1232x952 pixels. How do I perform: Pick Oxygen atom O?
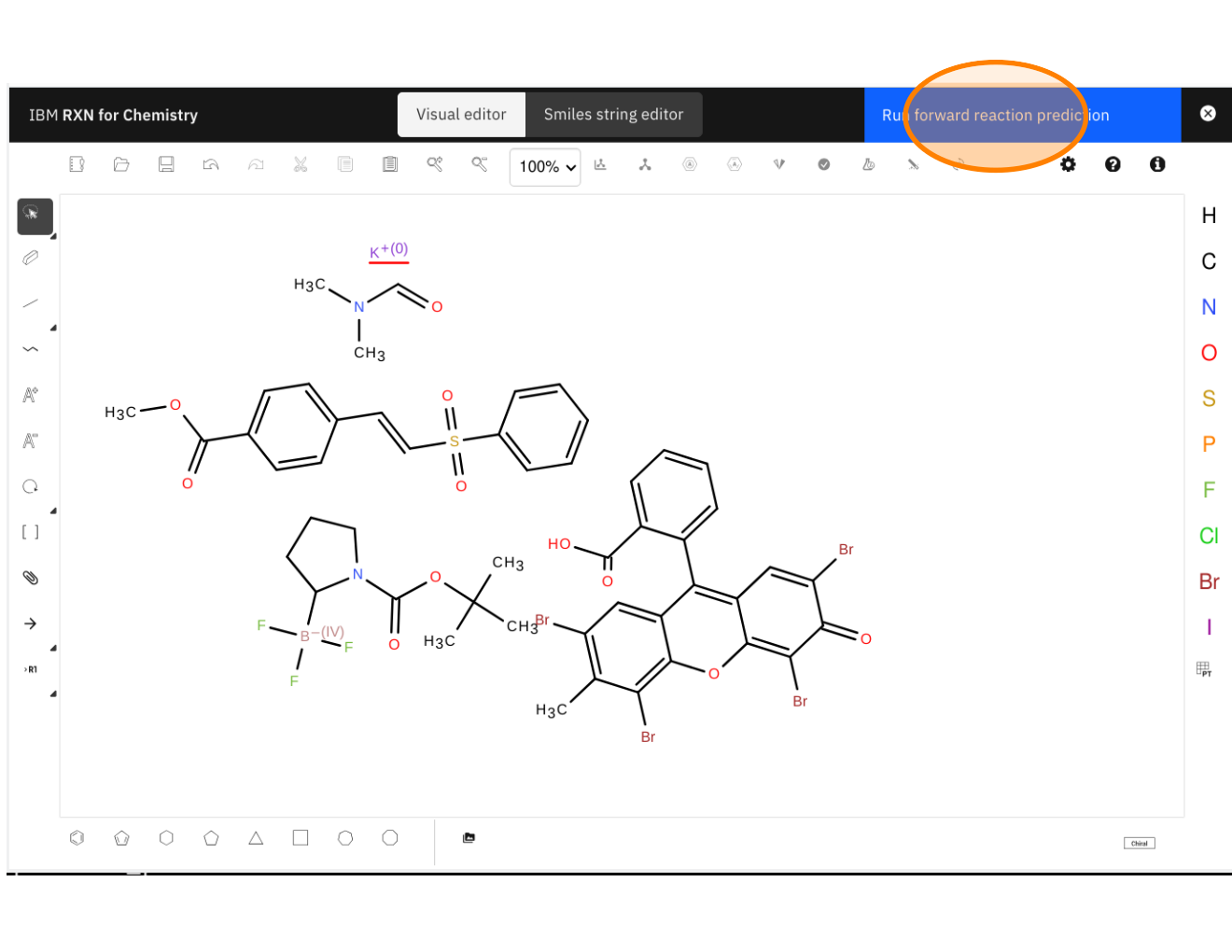tap(1209, 353)
